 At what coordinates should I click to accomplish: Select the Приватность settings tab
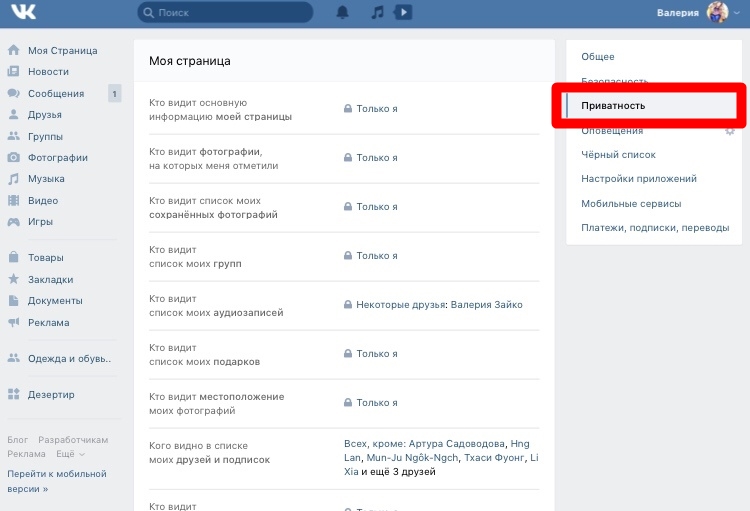pyautogui.click(x=613, y=106)
